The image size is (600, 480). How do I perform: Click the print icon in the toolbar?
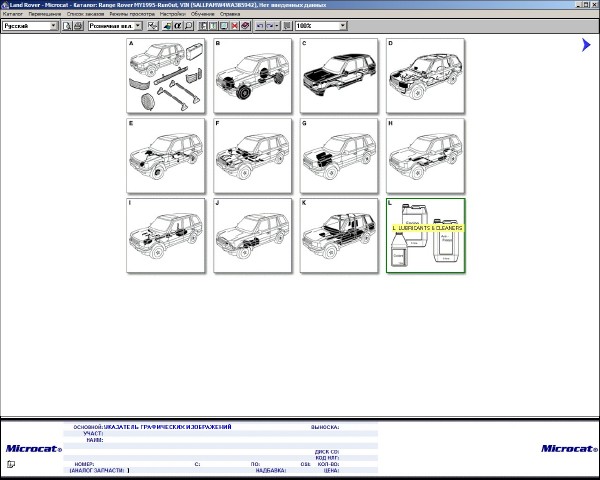pos(77,26)
